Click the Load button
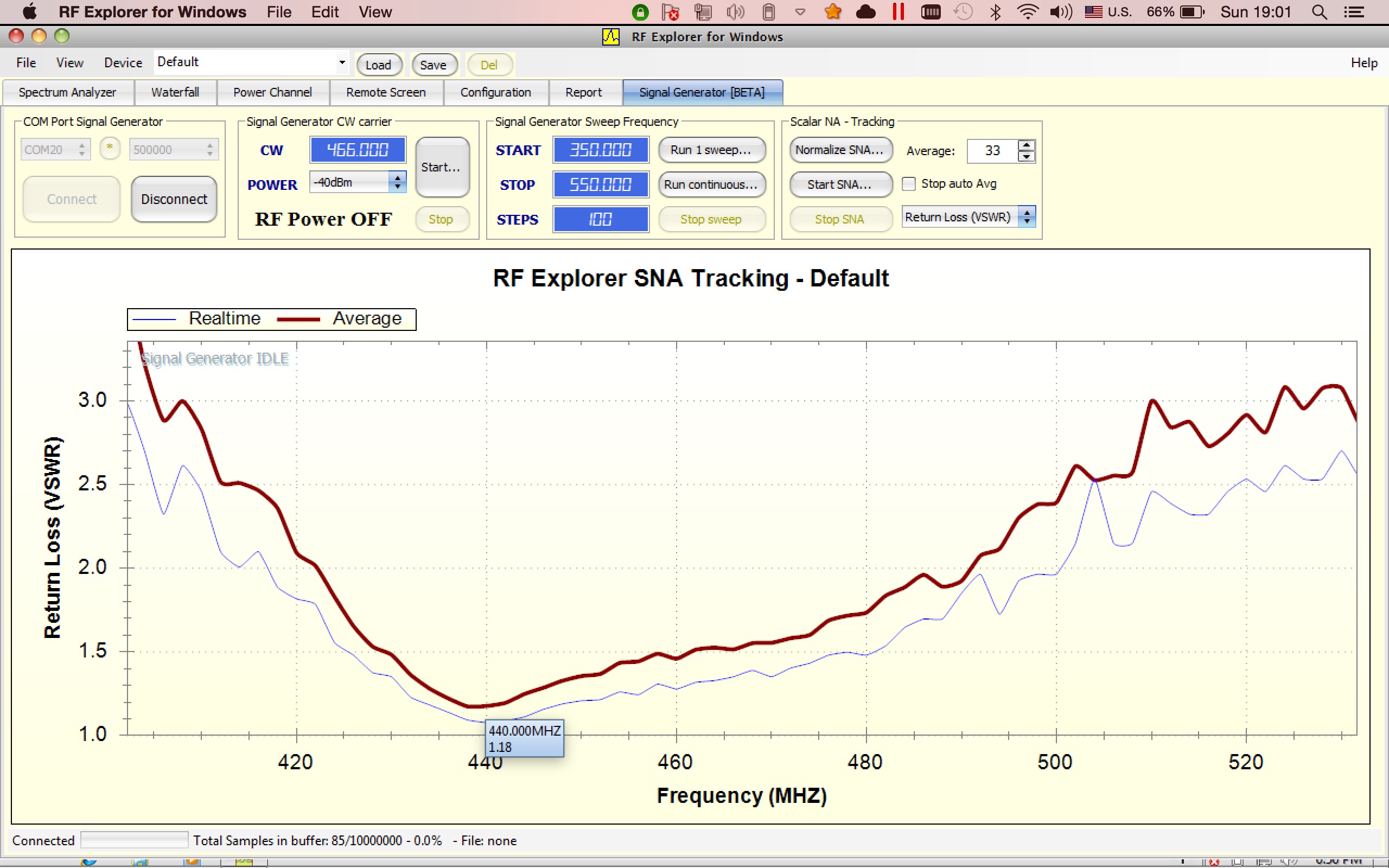Screen dimensions: 1389x868 (378, 65)
